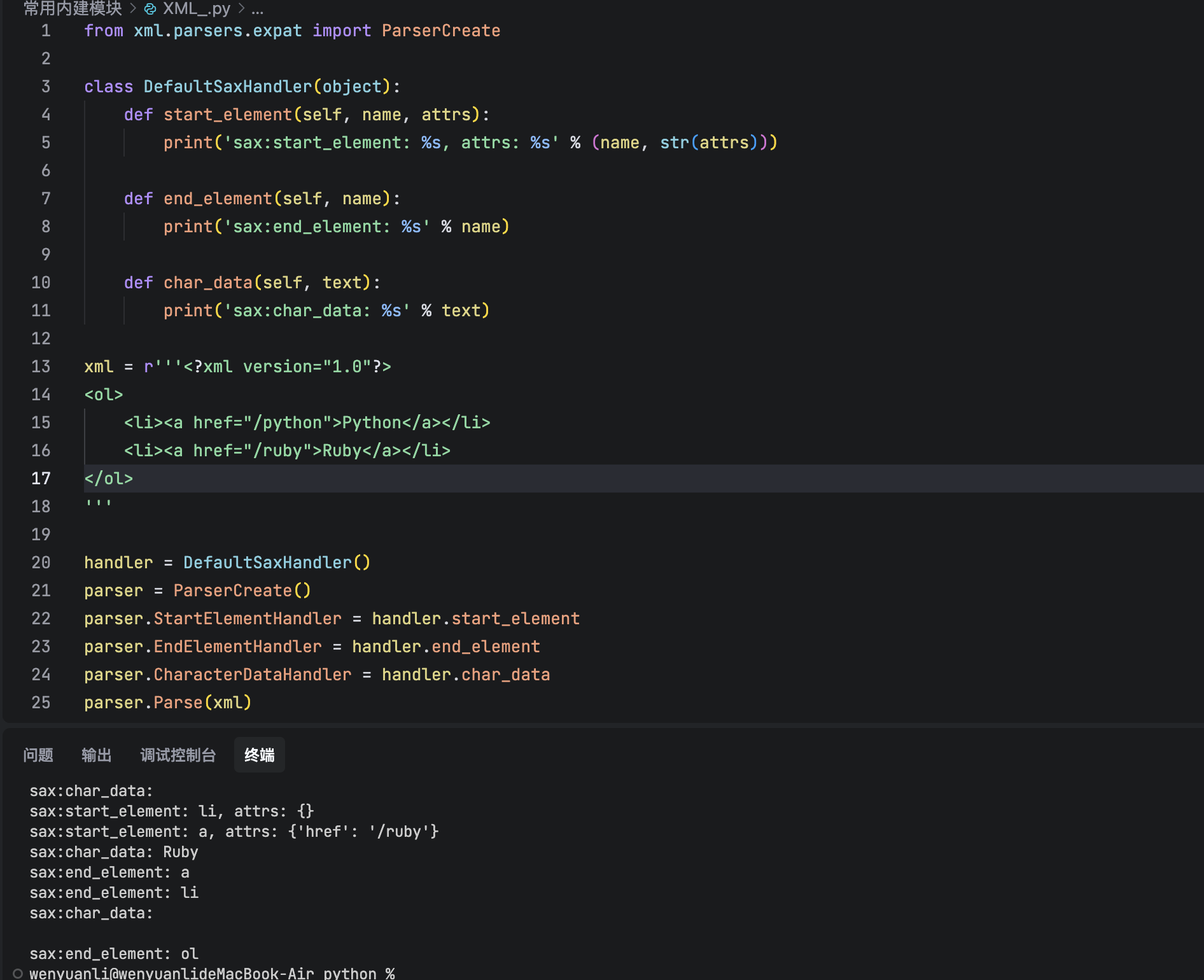Click str(attrs) call on line 5
This screenshot has width=1204, height=980.
[709, 143]
